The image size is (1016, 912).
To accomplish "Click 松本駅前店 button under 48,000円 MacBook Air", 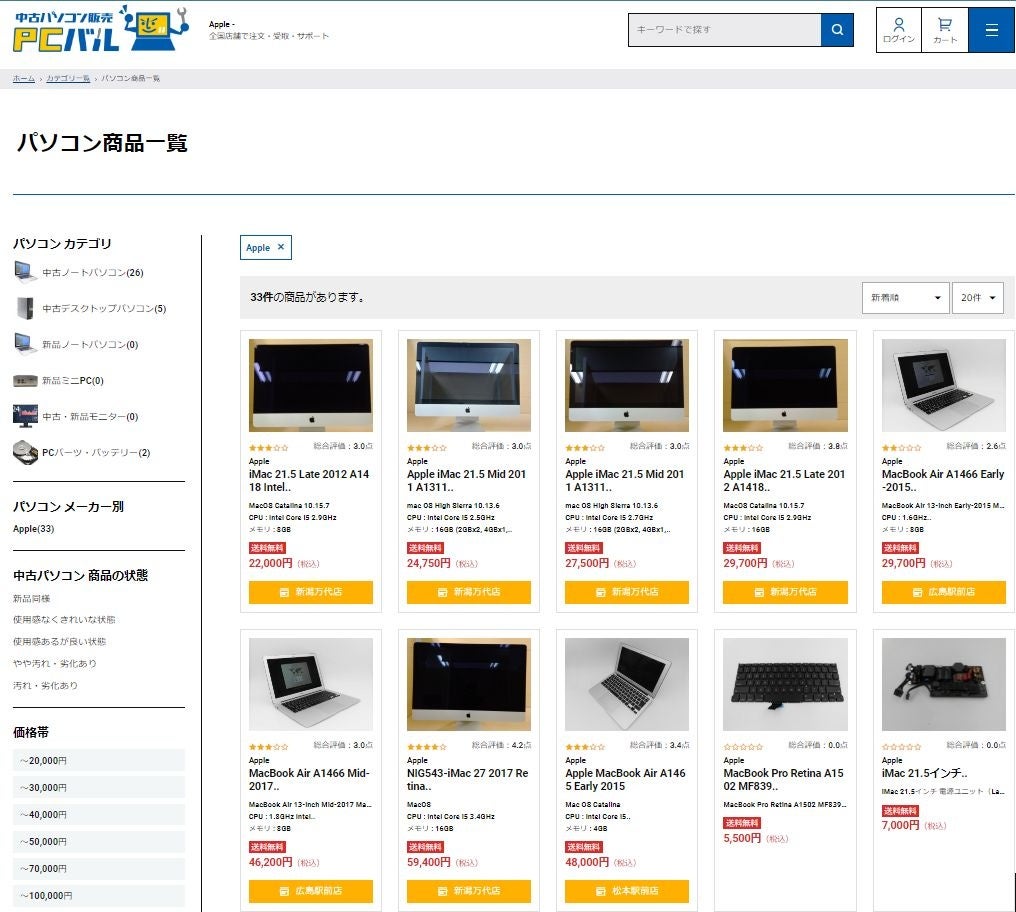I will click(627, 891).
